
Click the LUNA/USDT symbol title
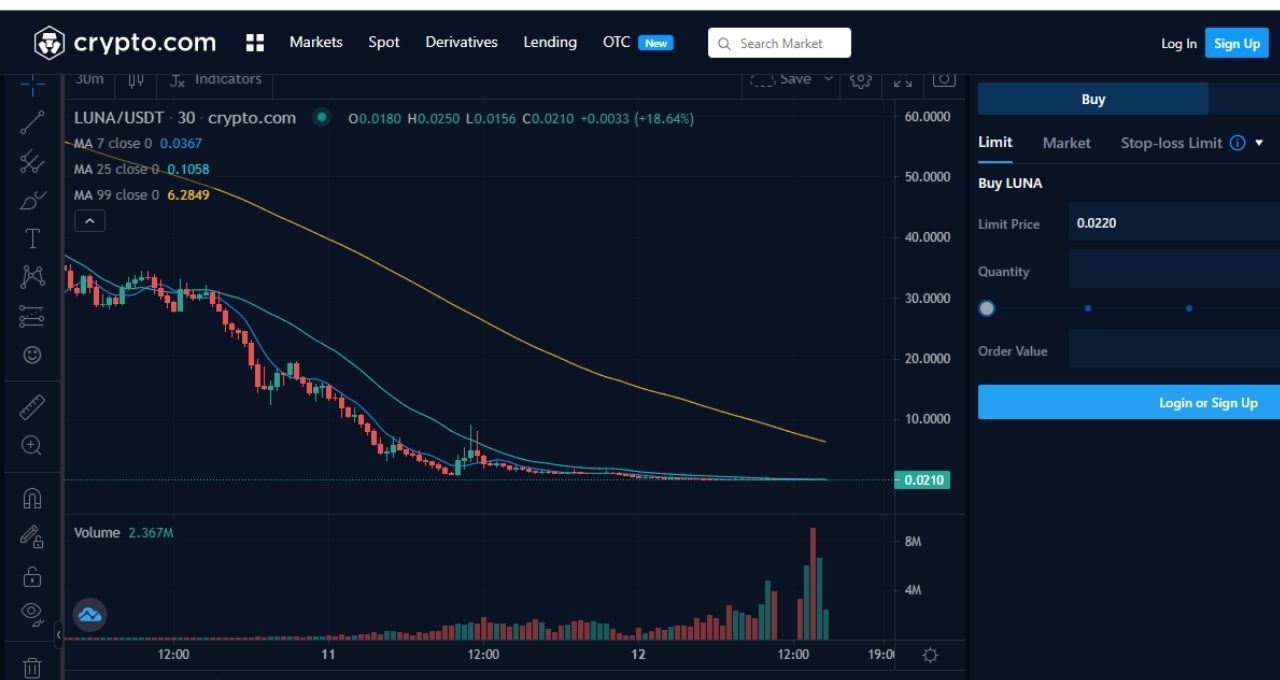tap(119, 118)
